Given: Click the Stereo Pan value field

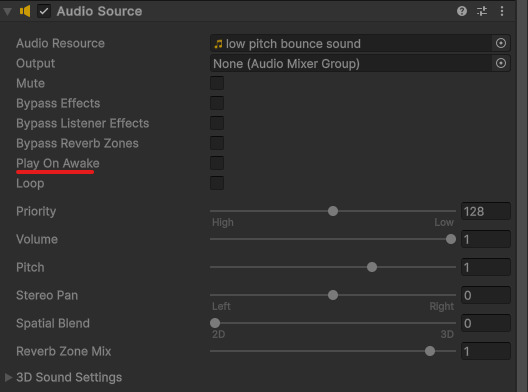Looking at the screenshot, I should tap(486, 295).
